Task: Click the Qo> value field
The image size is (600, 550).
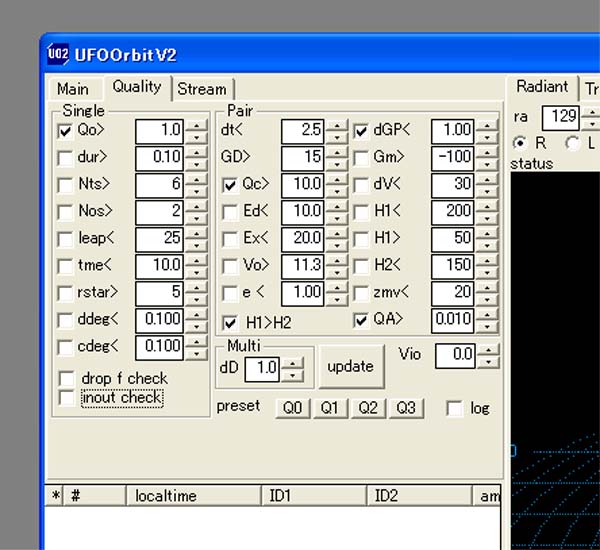Action: [159, 131]
